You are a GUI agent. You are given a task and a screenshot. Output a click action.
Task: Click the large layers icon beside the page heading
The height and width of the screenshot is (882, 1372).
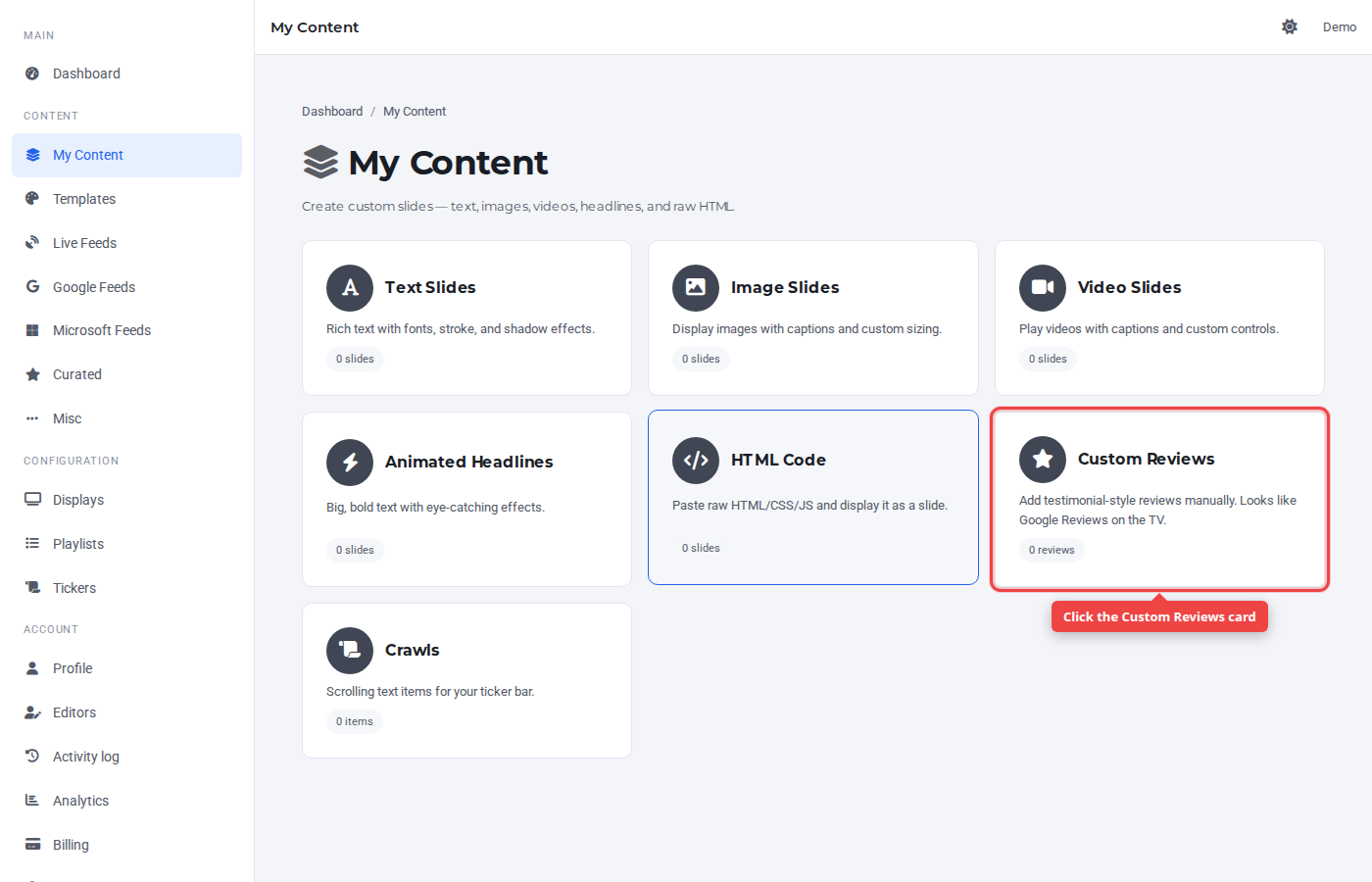pyautogui.click(x=320, y=162)
